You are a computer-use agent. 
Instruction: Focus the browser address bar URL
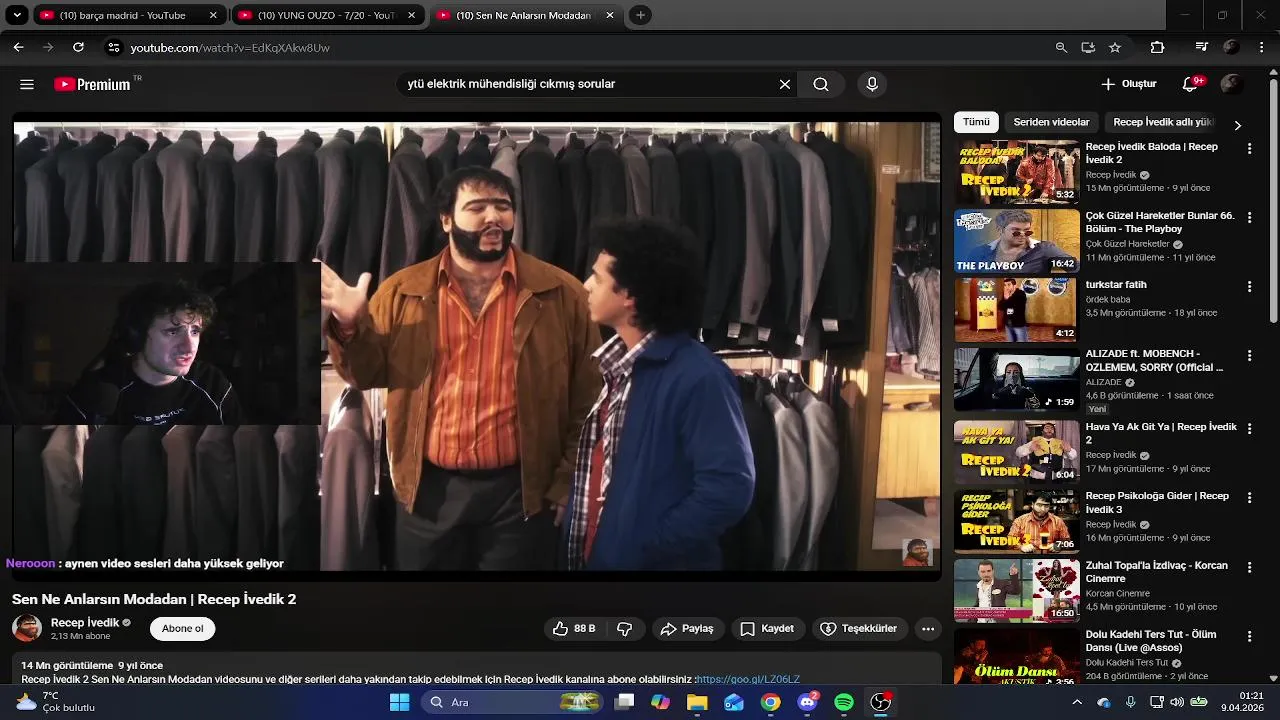click(229, 47)
